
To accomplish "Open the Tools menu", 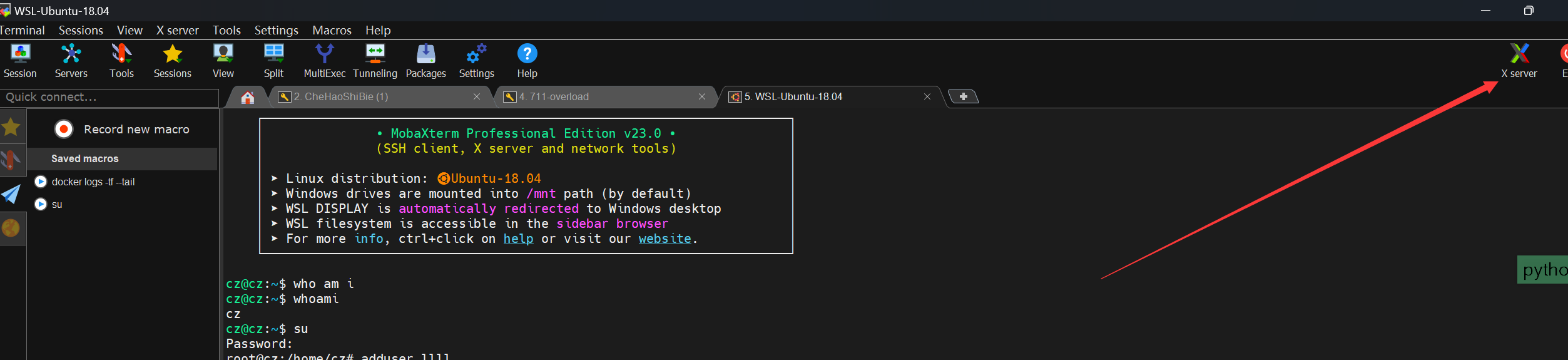I will coord(227,30).
